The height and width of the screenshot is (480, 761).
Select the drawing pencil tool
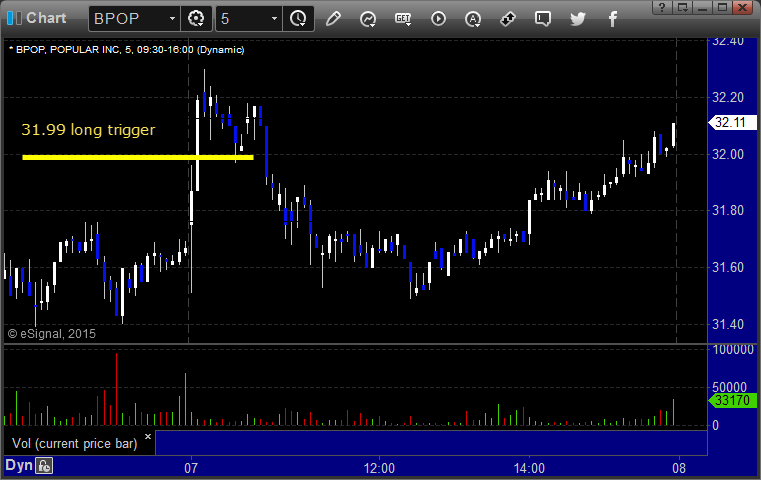(333, 19)
